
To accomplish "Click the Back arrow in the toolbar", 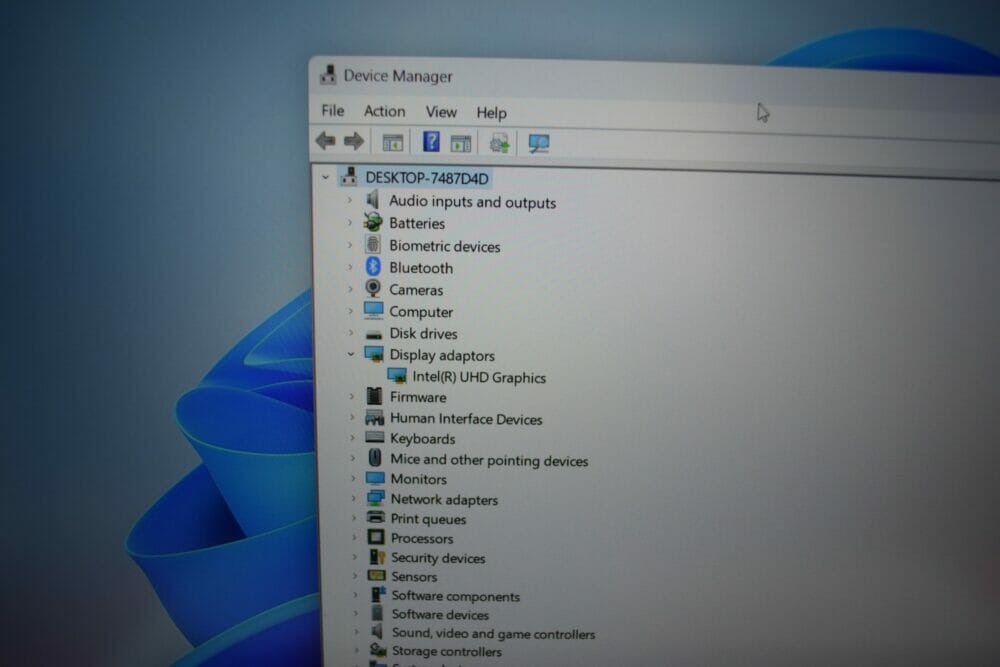I will pos(326,140).
